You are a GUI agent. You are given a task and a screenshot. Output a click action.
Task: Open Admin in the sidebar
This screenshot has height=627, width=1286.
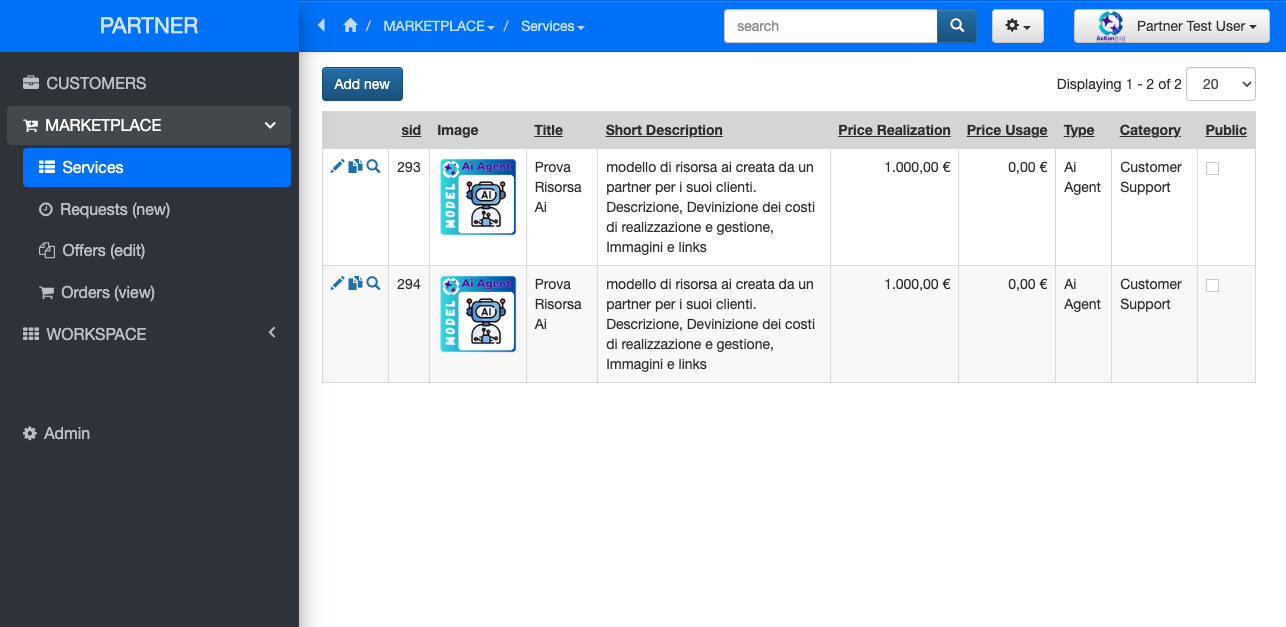coord(149,434)
